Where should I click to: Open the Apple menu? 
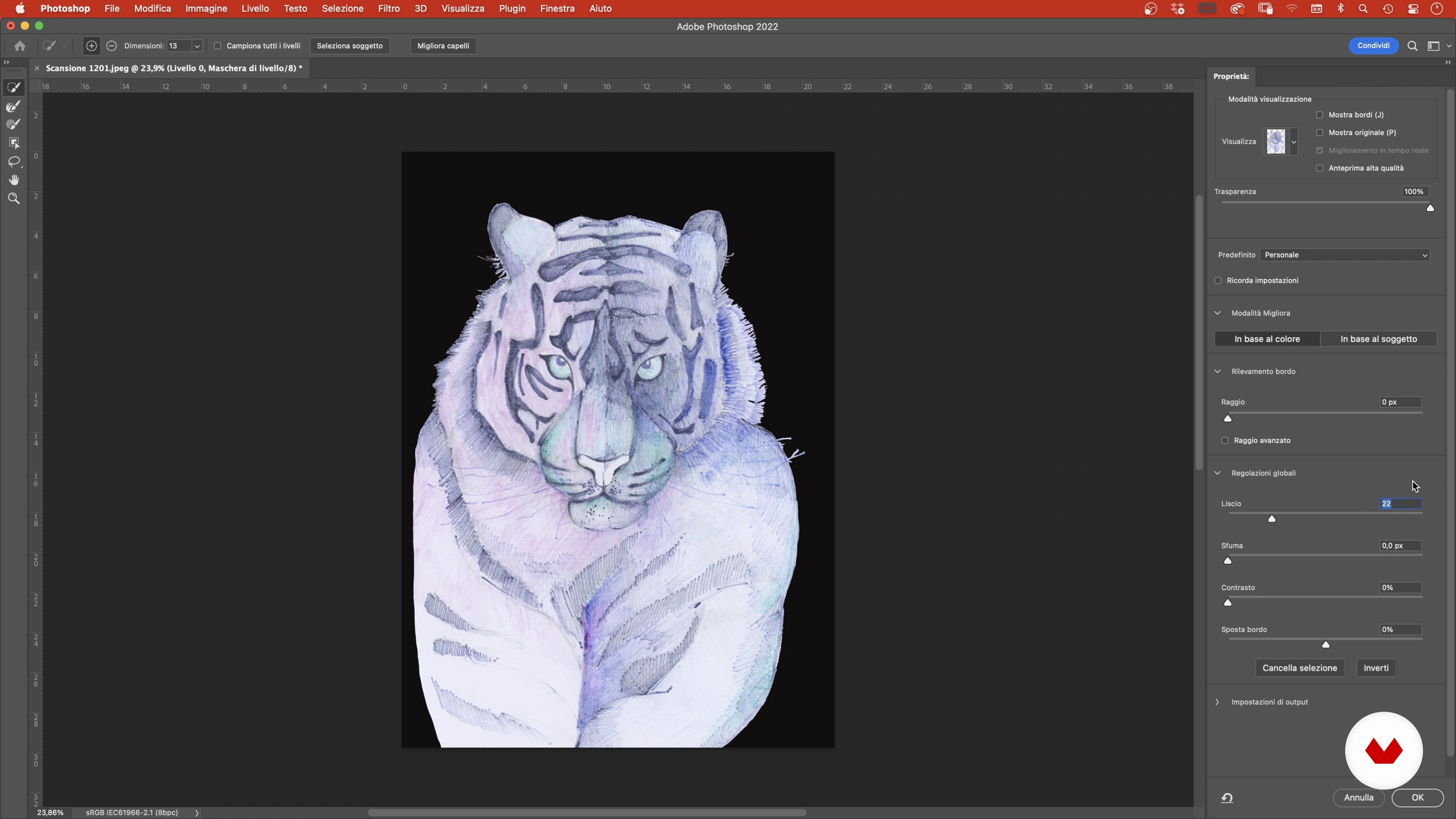(20, 8)
